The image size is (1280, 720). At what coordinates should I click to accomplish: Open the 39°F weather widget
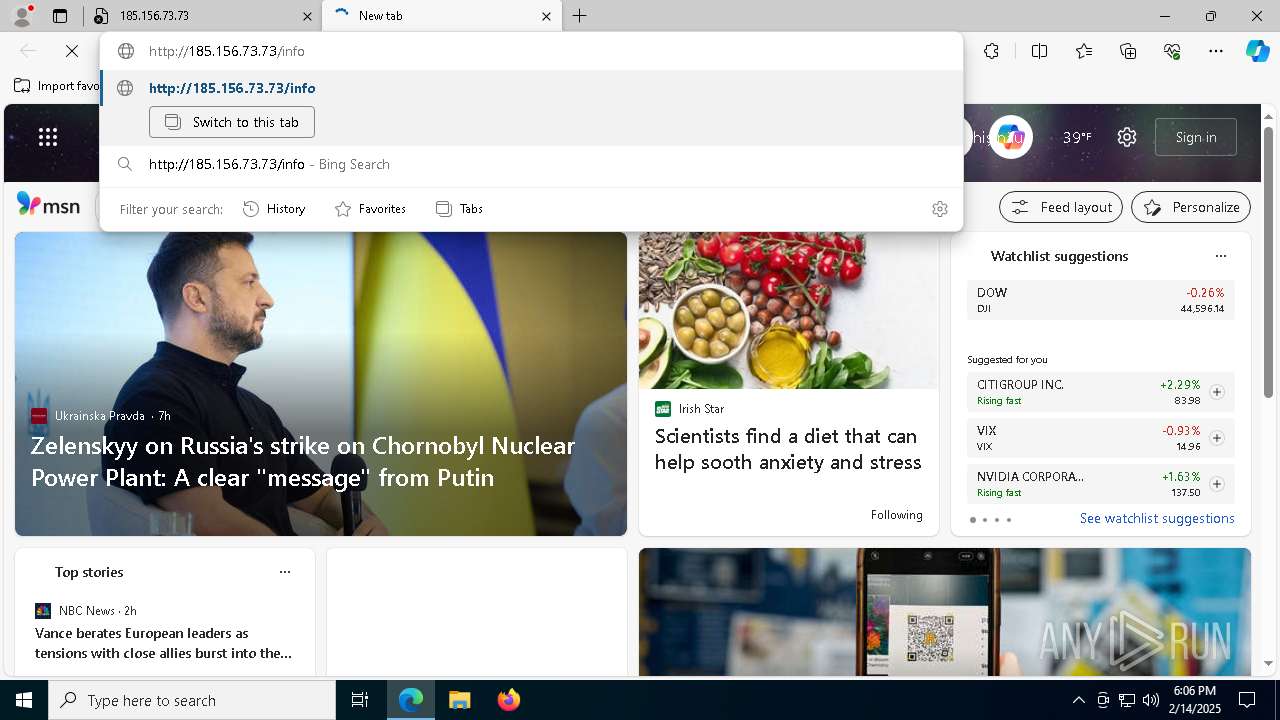click(1077, 137)
